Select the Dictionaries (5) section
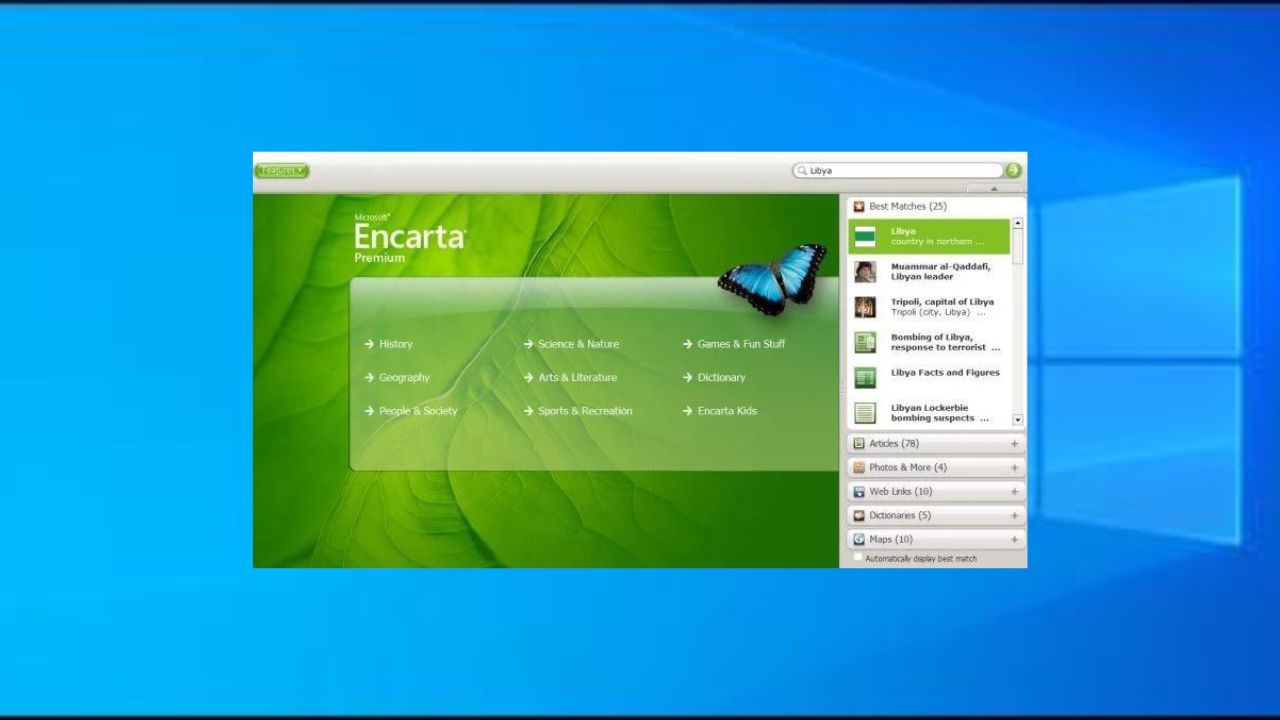This screenshot has height=720, width=1280. pyautogui.click(x=936, y=515)
